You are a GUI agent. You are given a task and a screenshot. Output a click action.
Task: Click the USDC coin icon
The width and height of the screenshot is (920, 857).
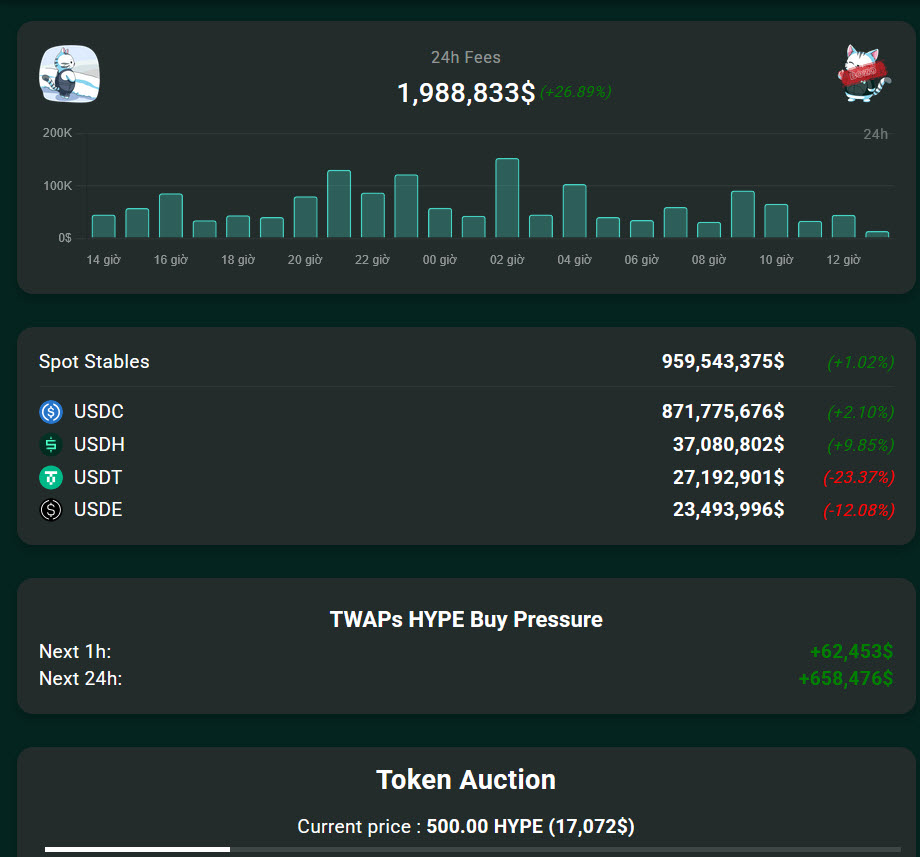(51, 412)
